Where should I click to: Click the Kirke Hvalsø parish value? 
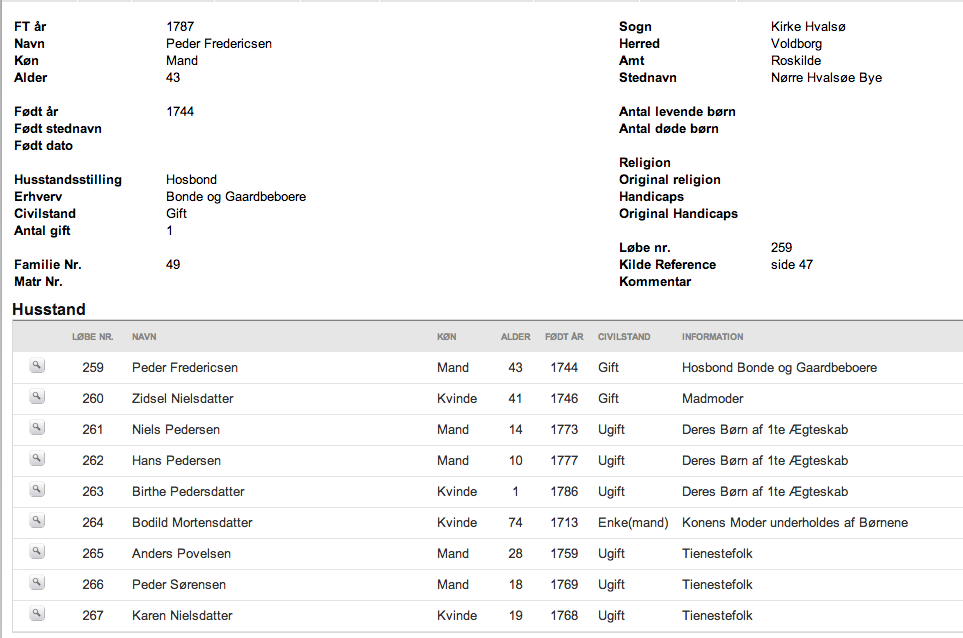808,26
